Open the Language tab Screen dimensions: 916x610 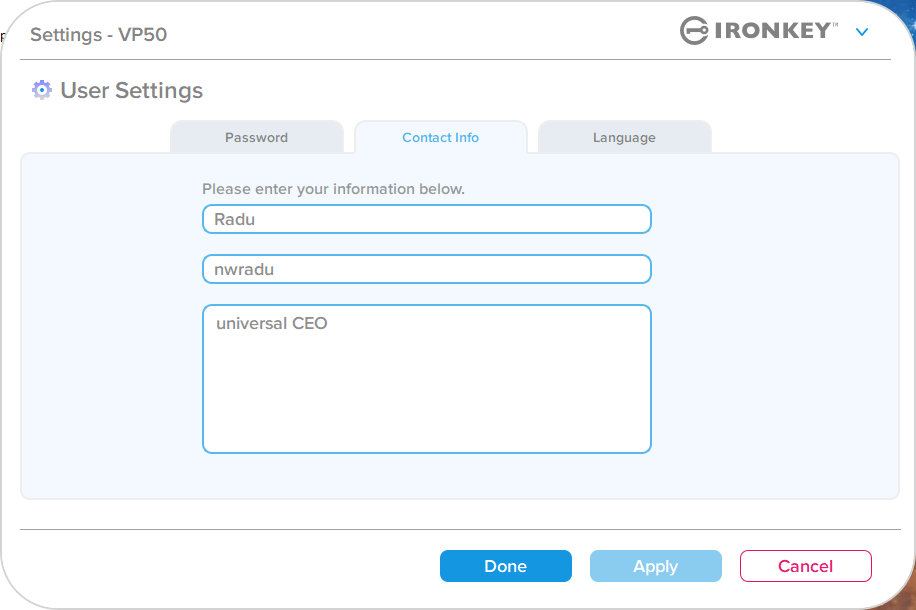tap(624, 137)
